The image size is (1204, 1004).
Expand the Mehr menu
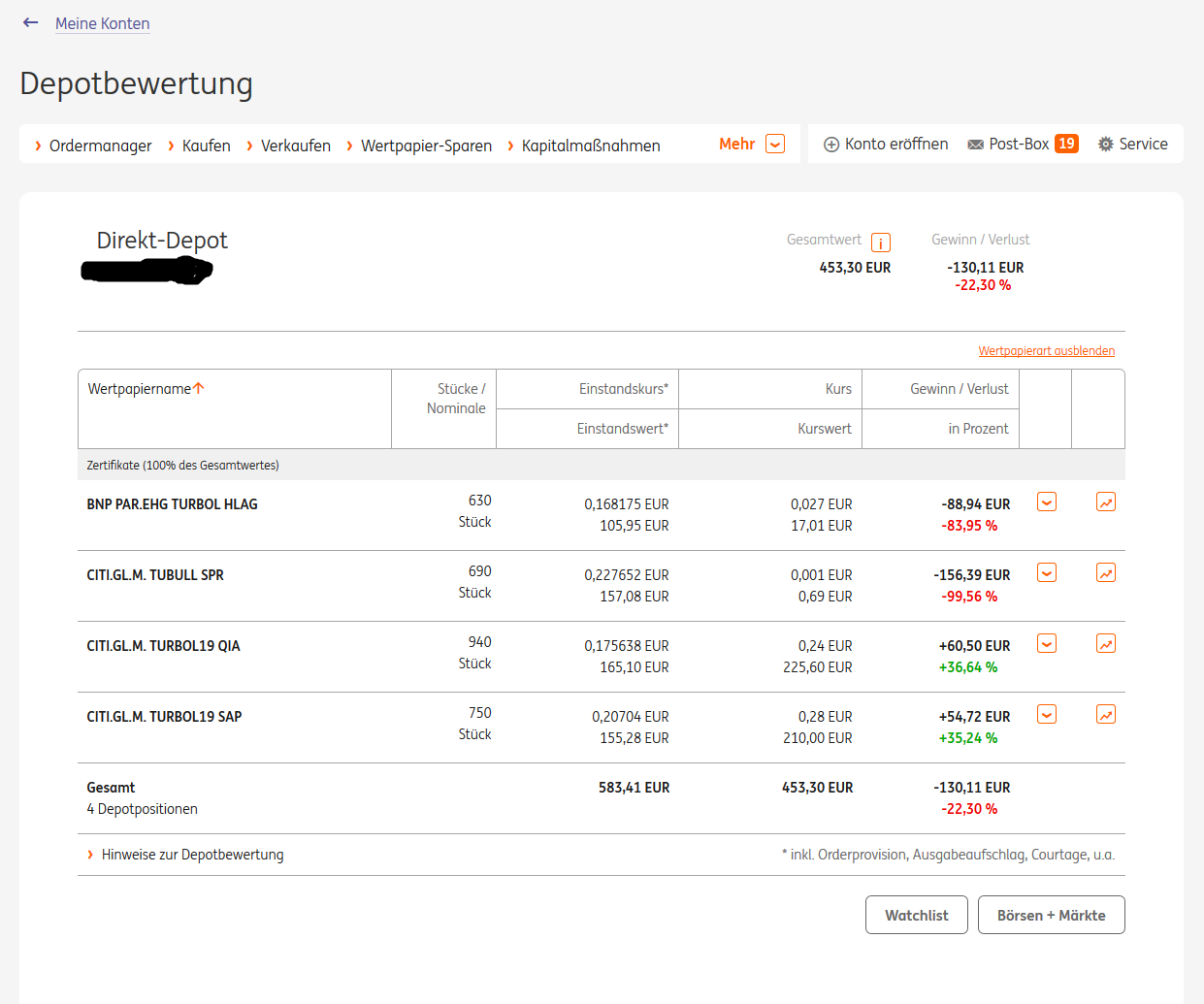[751, 145]
